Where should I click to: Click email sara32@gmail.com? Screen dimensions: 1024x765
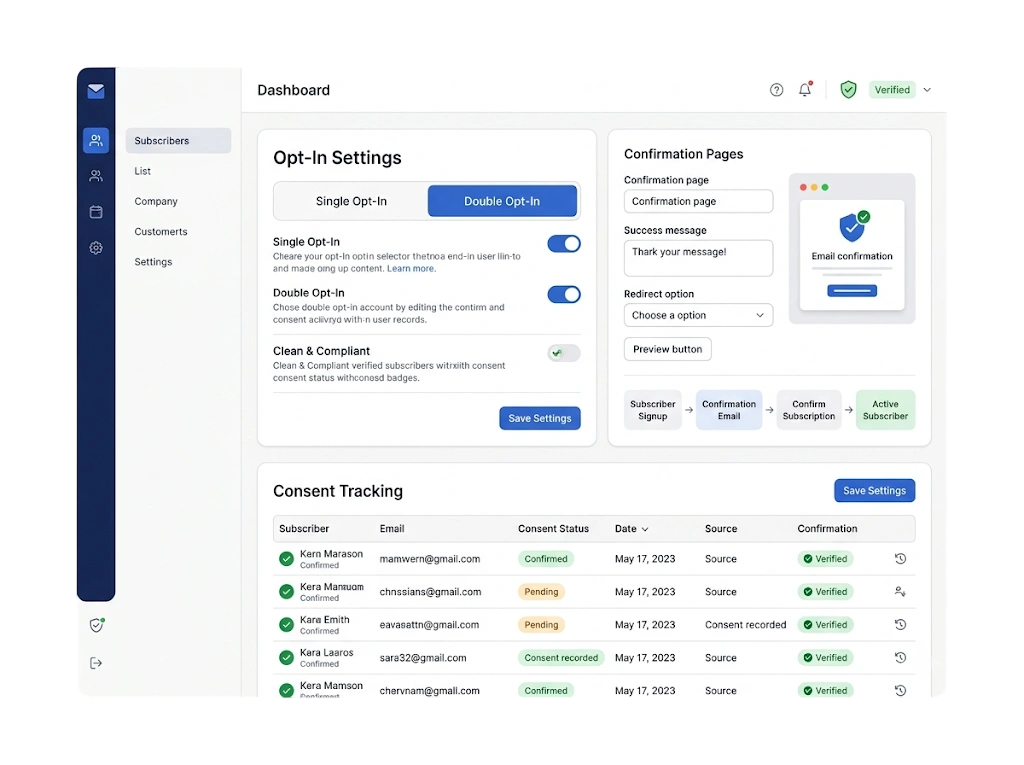423,658
